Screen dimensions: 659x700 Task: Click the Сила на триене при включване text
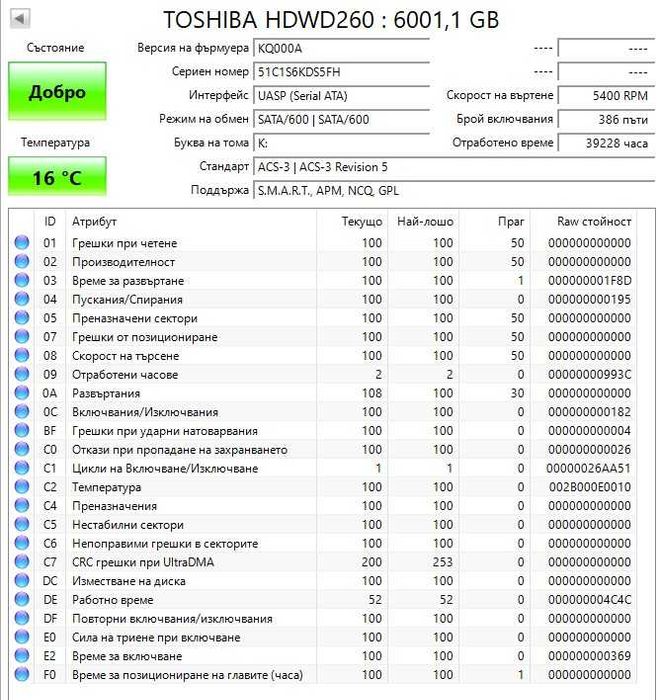(x=156, y=637)
